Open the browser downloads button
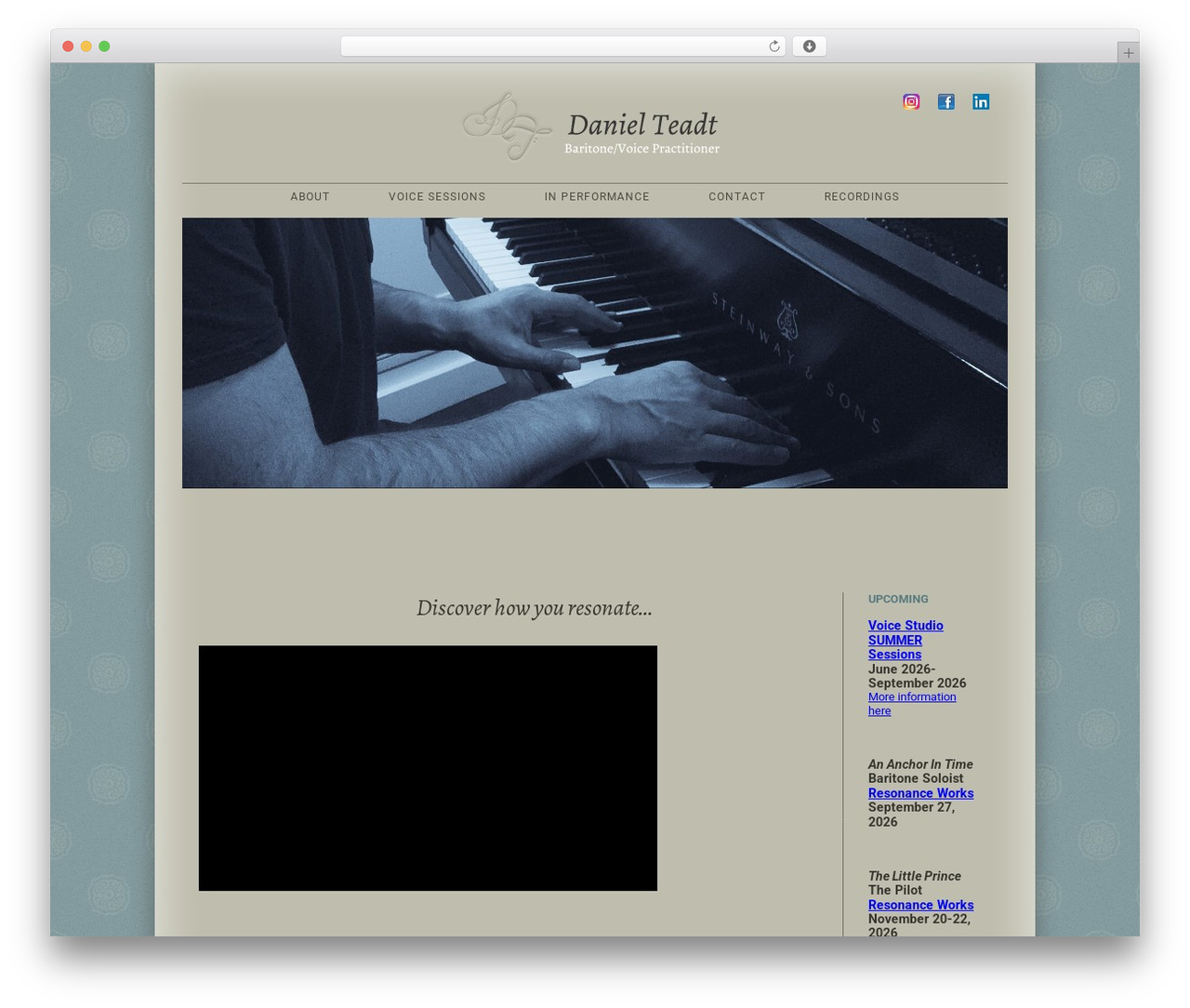This screenshot has height=1008, width=1190. (809, 46)
